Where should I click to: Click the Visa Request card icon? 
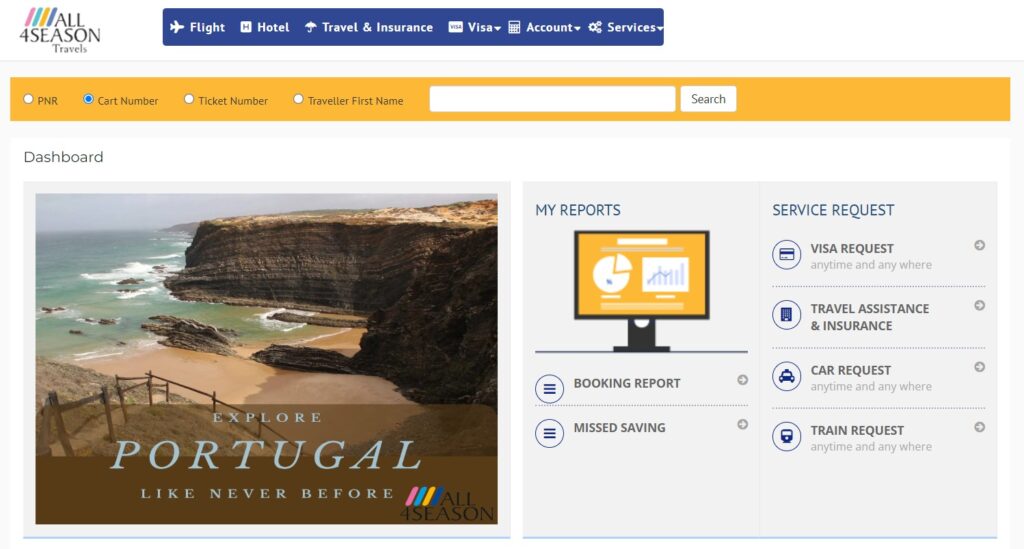point(786,255)
